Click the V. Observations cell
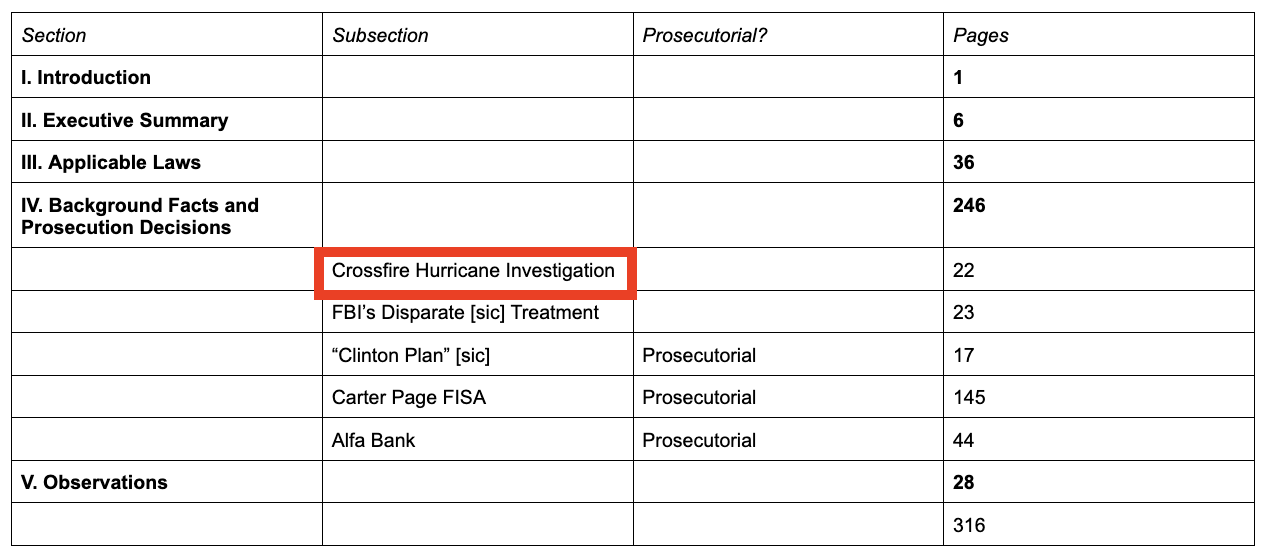 coord(167,482)
